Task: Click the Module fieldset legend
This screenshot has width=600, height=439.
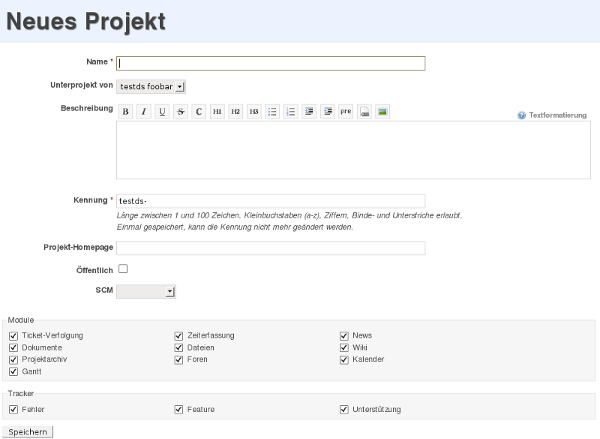Action: (x=21, y=320)
